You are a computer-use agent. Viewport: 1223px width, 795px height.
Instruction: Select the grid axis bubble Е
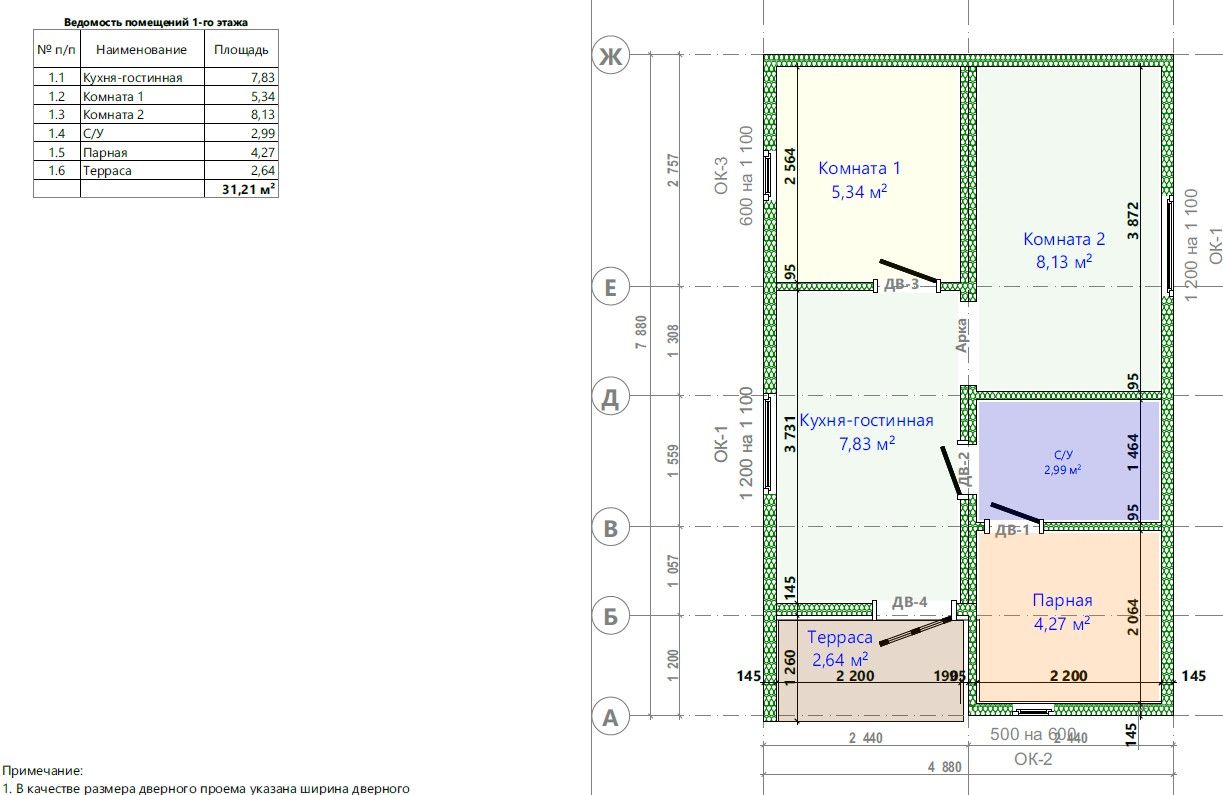click(x=608, y=288)
